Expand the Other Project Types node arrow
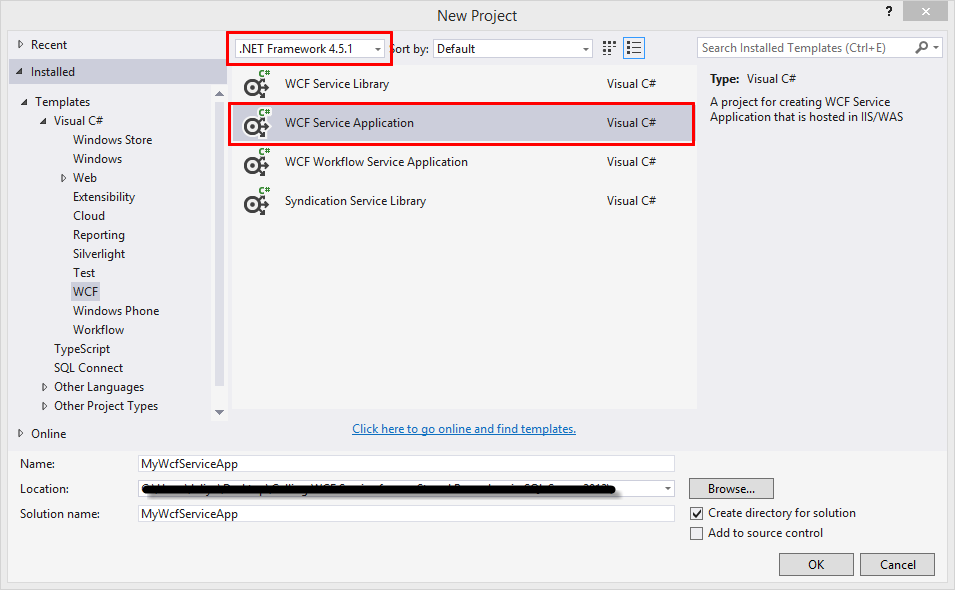 point(44,406)
